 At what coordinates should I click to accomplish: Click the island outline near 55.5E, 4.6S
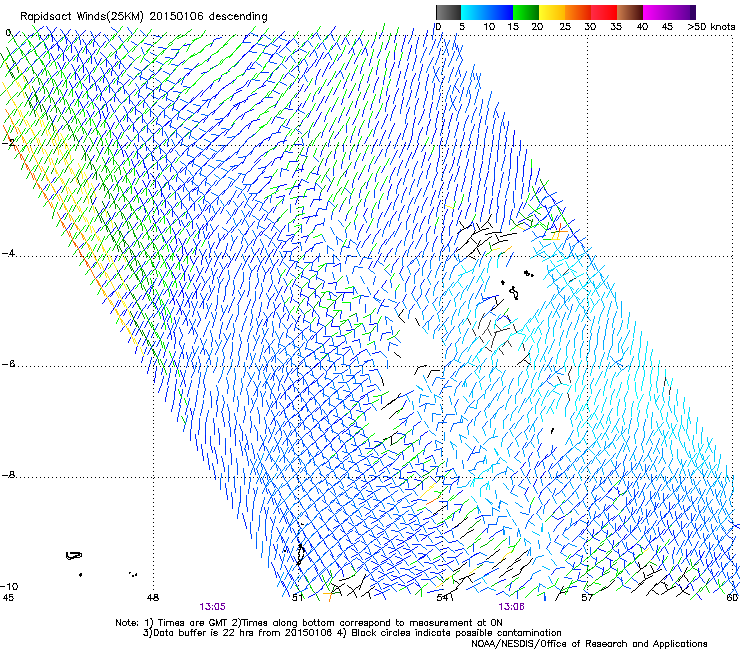pyautogui.click(x=514, y=293)
